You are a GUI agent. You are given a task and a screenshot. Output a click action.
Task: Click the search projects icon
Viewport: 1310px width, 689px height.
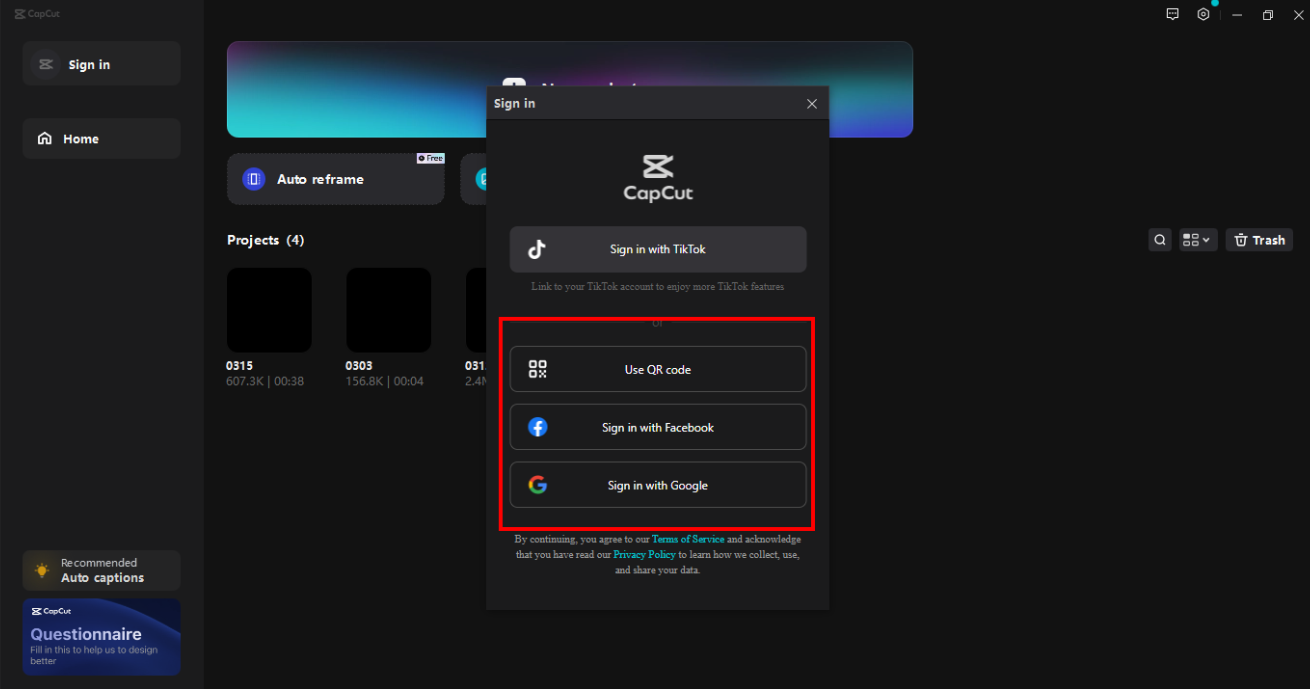pyautogui.click(x=1160, y=240)
